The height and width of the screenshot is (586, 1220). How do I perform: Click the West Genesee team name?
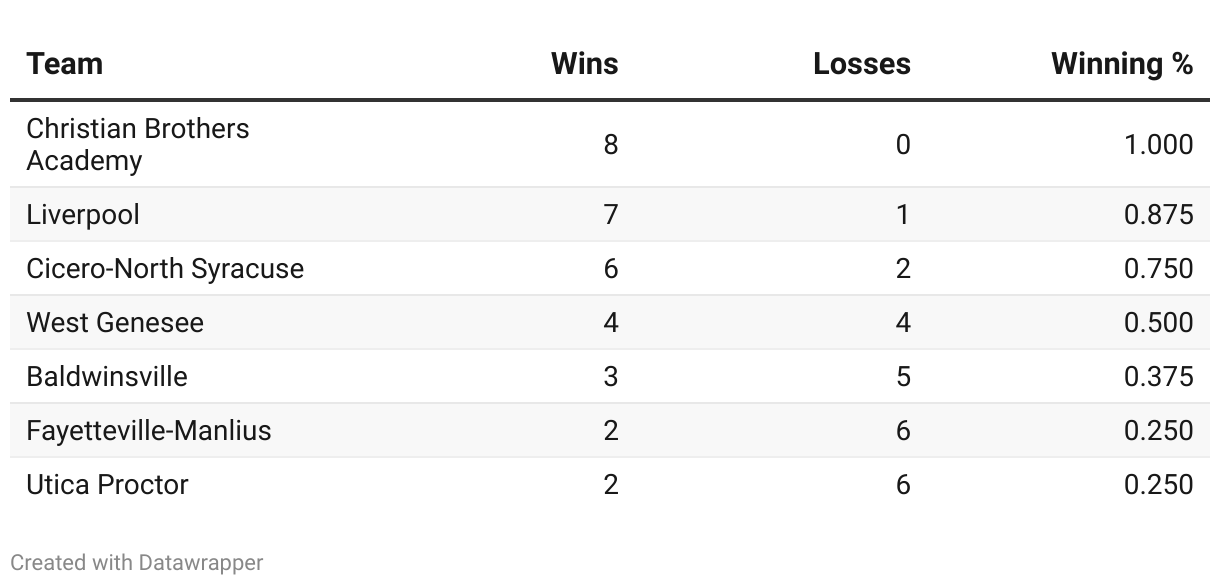(115, 323)
